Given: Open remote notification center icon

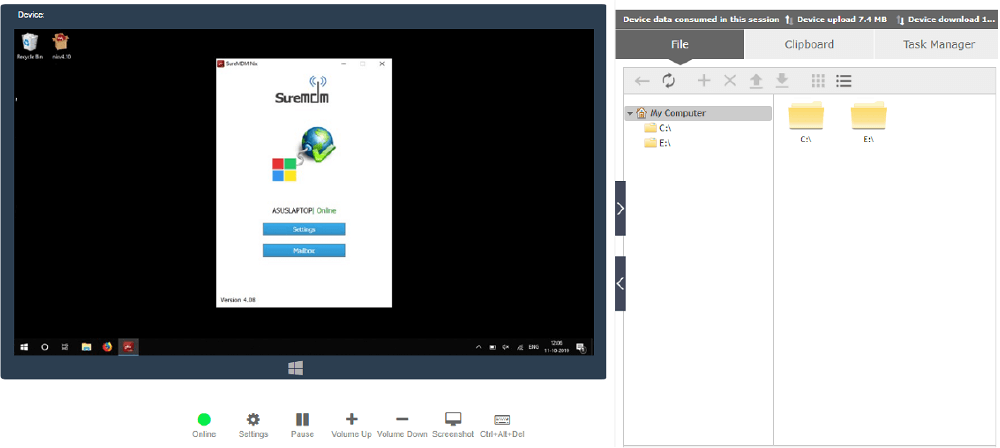Looking at the screenshot, I should coord(580,347).
